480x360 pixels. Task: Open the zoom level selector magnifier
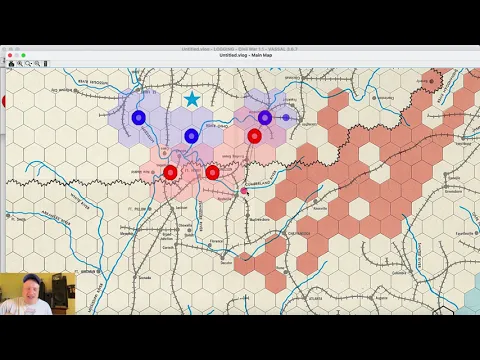[29, 64]
